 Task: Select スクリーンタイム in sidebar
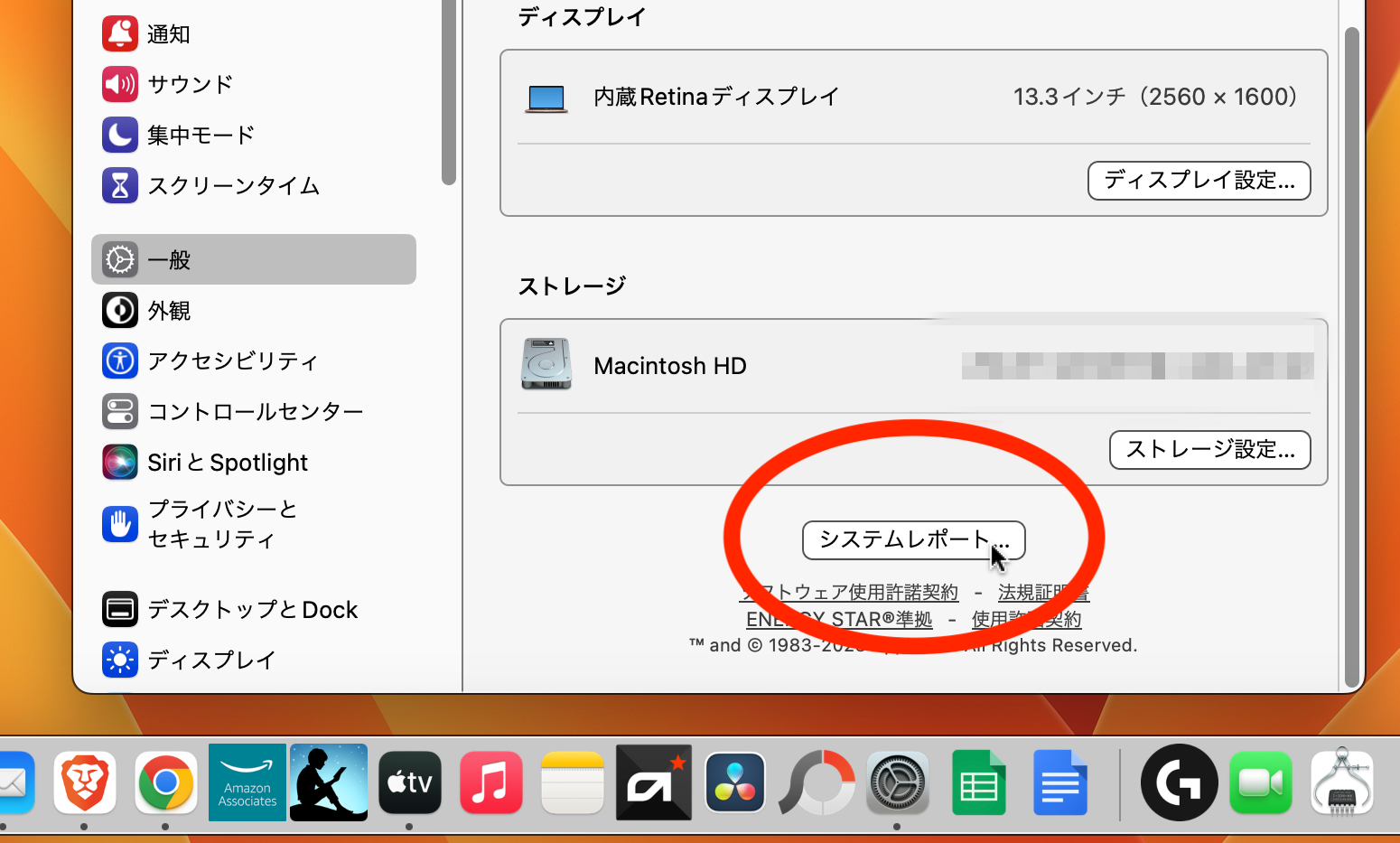233,186
